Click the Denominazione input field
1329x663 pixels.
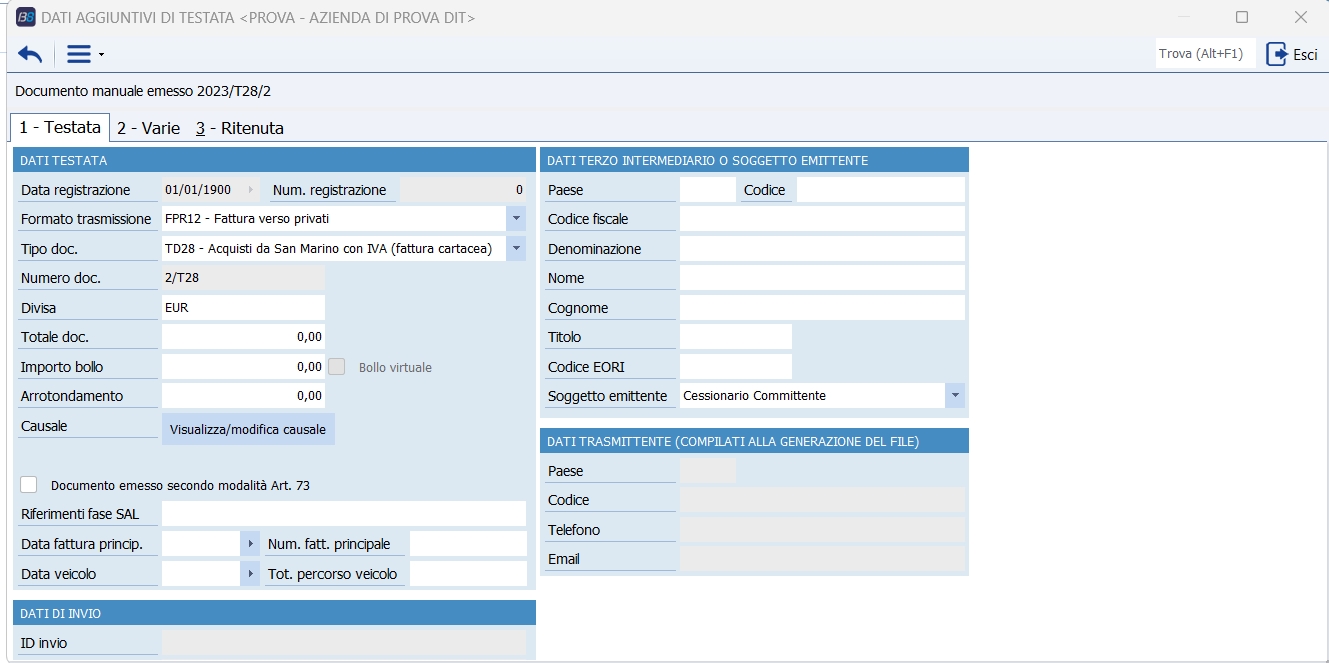tap(822, 249)
